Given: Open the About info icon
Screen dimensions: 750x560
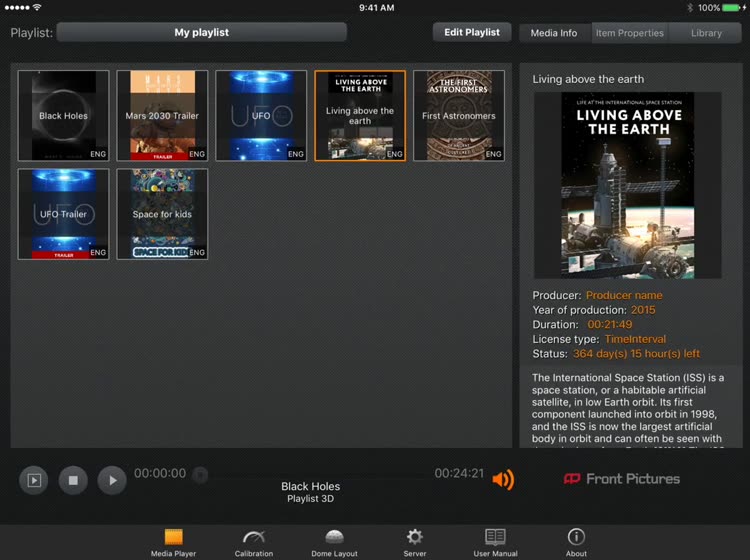Looking at the screenshot, I should pos(576,541).
